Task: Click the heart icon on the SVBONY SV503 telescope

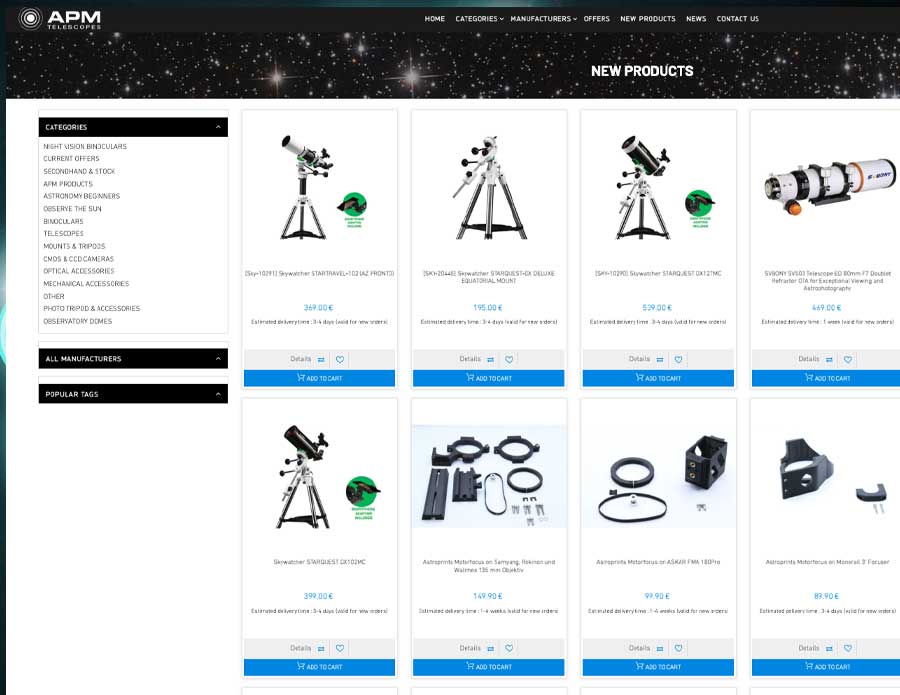Action: pos(848,359)
